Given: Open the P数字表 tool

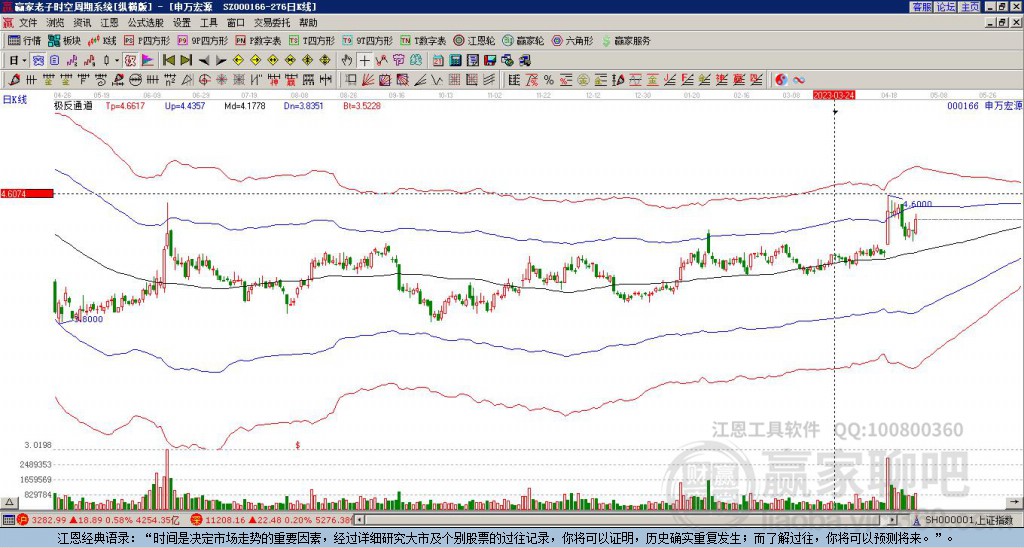Looking at the screenshot, I should coord(259,40).
